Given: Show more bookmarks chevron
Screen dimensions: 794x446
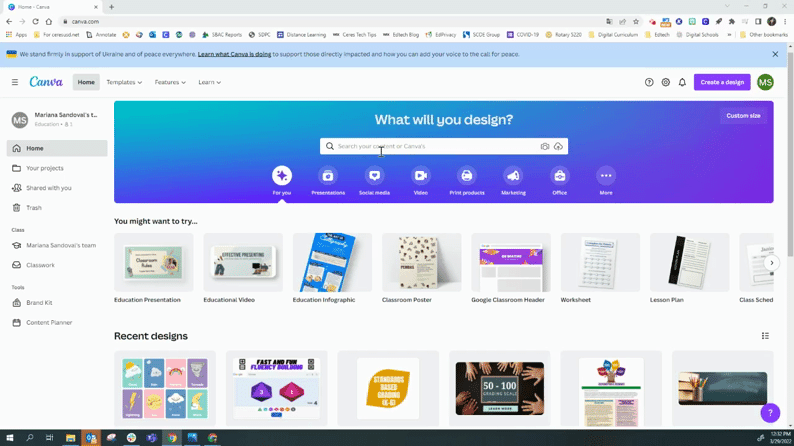Looking at the screenshot, I should (x=729, y=35).
